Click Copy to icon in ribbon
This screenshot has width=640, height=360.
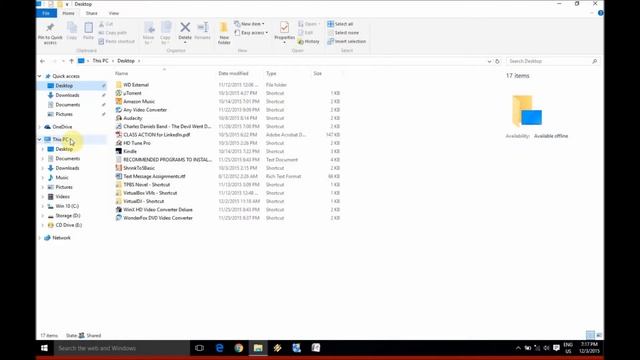(x=166, y=28)
